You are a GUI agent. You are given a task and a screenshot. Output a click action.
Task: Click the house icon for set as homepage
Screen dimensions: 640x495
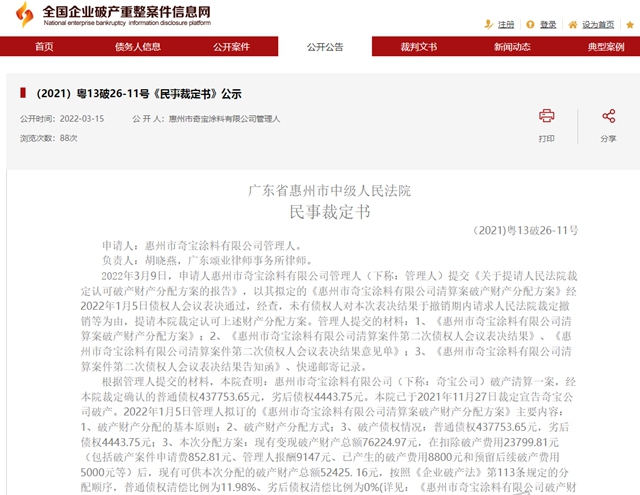tap(573, 25)
